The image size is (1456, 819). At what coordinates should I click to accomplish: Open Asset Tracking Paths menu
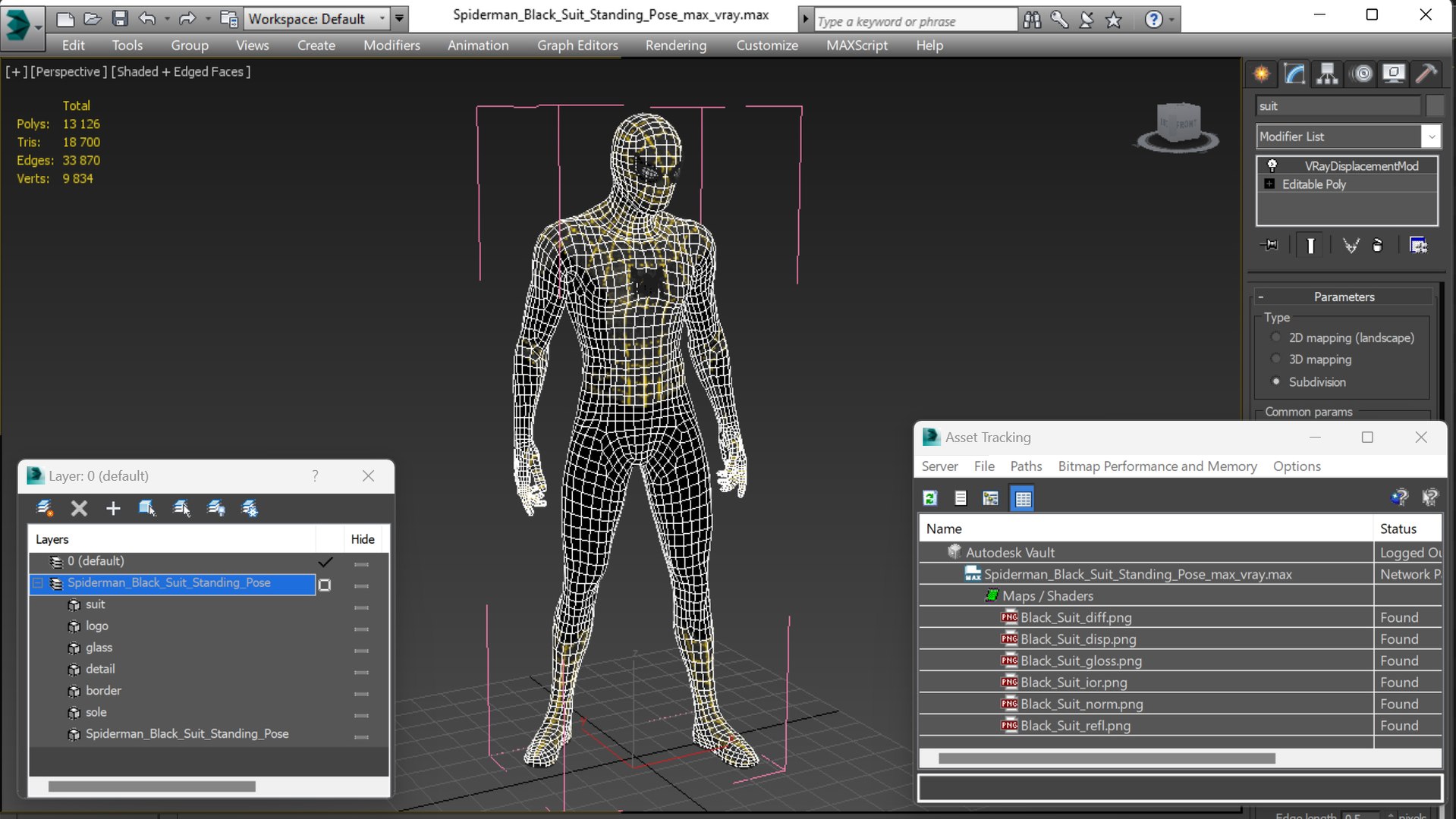(x=1026, y=466)
